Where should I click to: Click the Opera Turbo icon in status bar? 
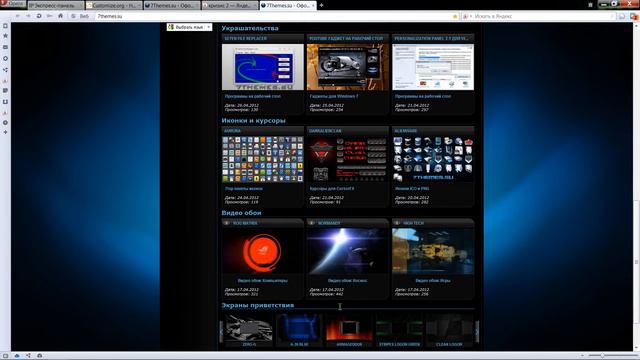pyautogui.click(x=39, y=356)
